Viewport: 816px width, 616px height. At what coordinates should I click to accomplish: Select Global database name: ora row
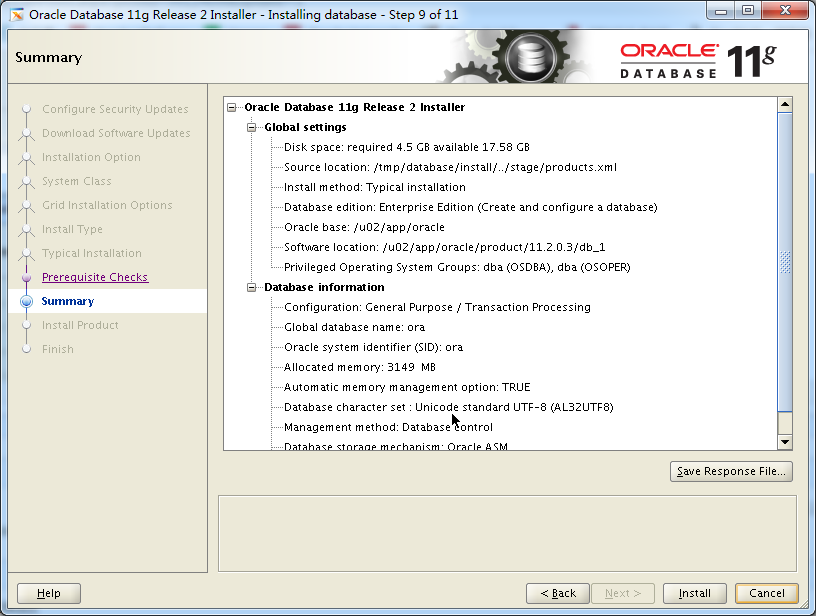354,328
